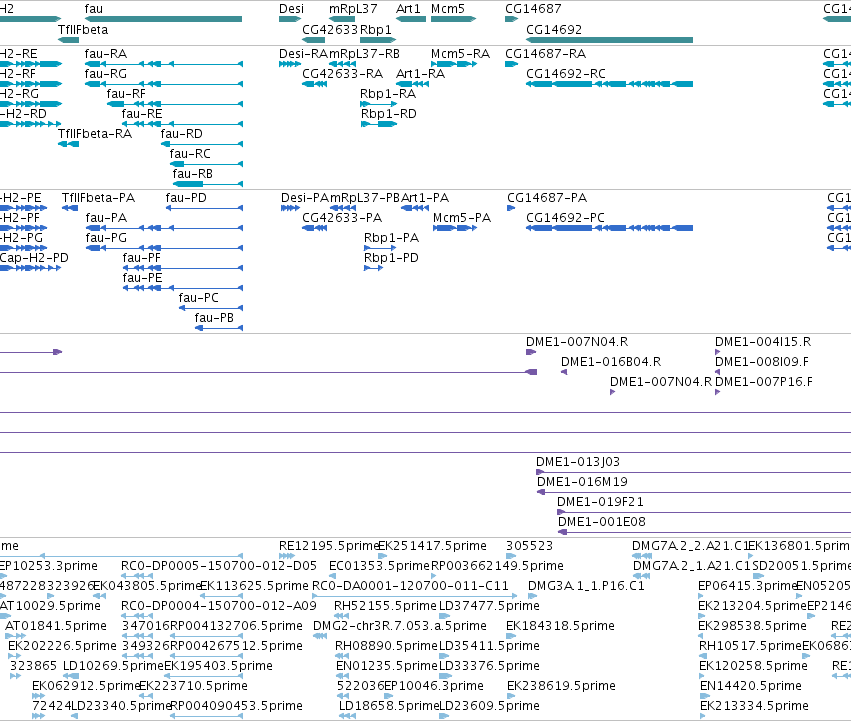Image resolution: width=851 pixels, height=721 pixels.
Task: Click protein CG42633-PA
Action: 342,218
